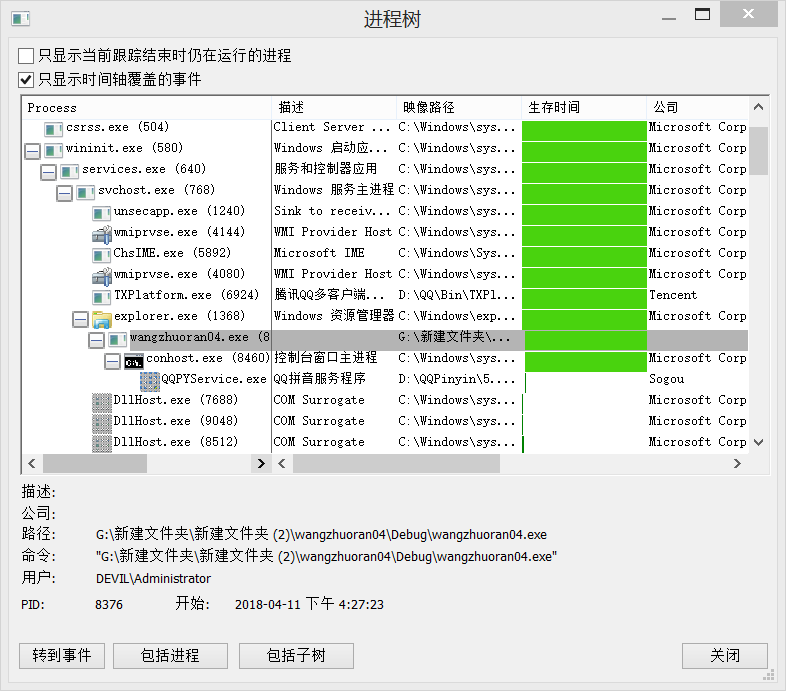Image resolution: width=786 pixels, height=691 pixels.
Task: Click the 进程树 window title bar icon
Action: click(21, 19)
